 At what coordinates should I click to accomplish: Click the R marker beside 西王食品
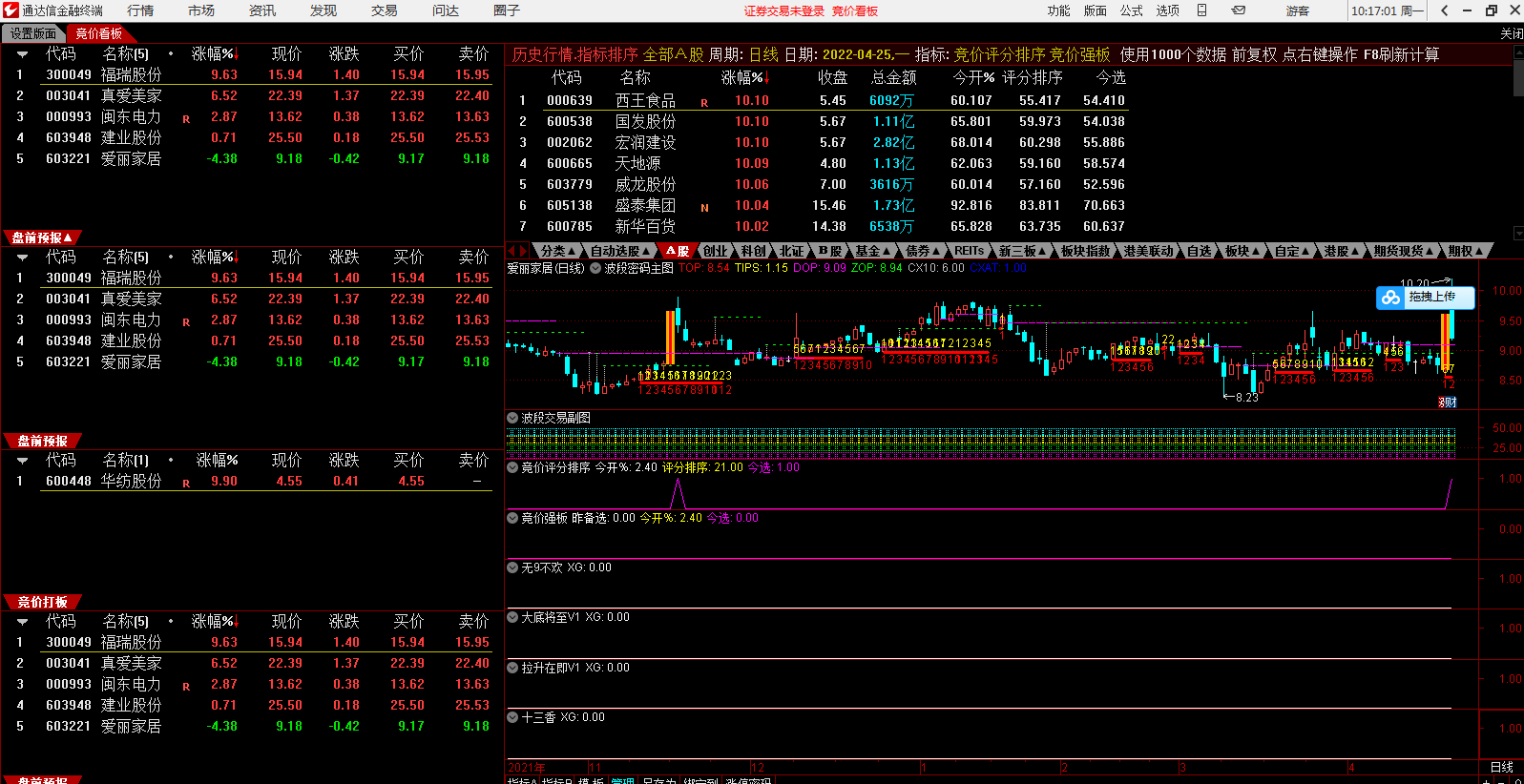(x=704, y=103)
